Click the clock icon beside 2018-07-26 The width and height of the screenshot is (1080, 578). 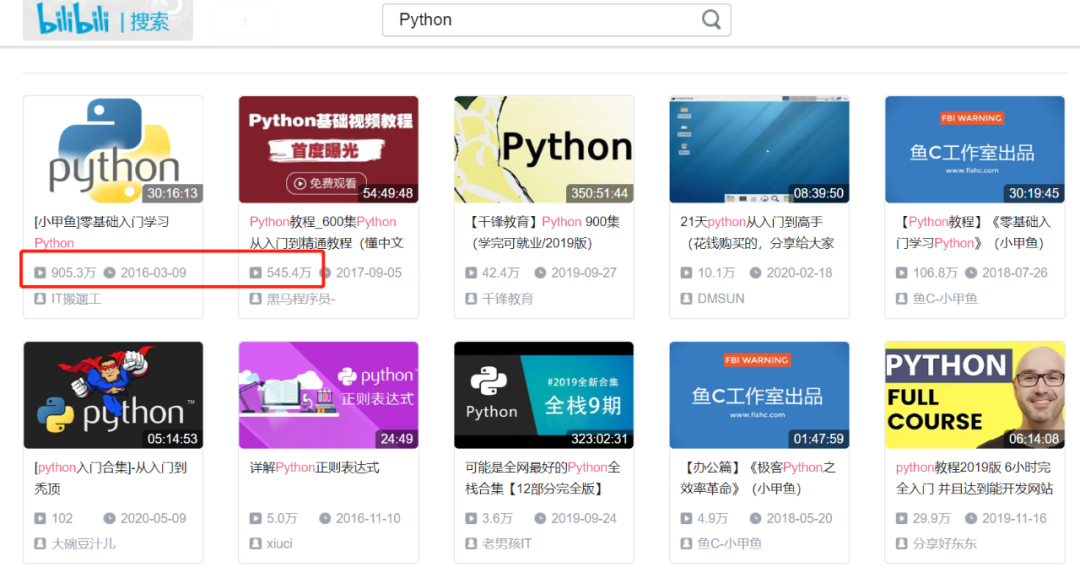970,273
